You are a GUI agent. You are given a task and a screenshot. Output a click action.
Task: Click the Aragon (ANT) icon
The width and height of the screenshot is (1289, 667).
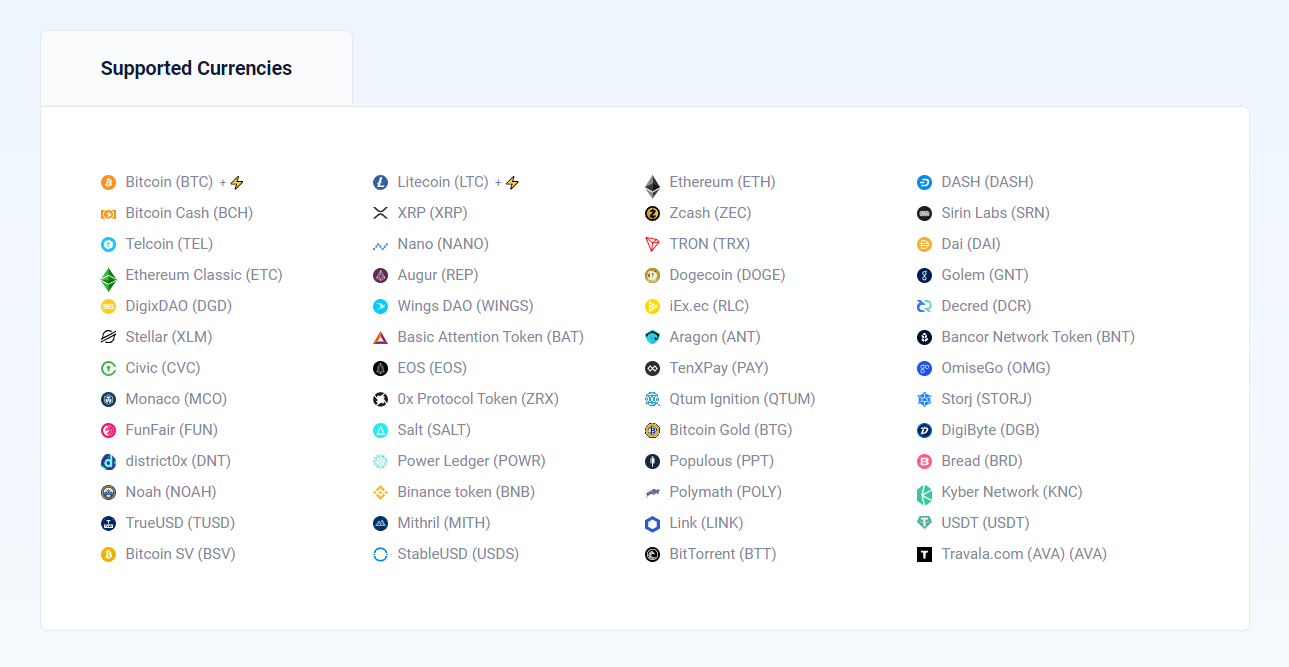coord(652,338)
